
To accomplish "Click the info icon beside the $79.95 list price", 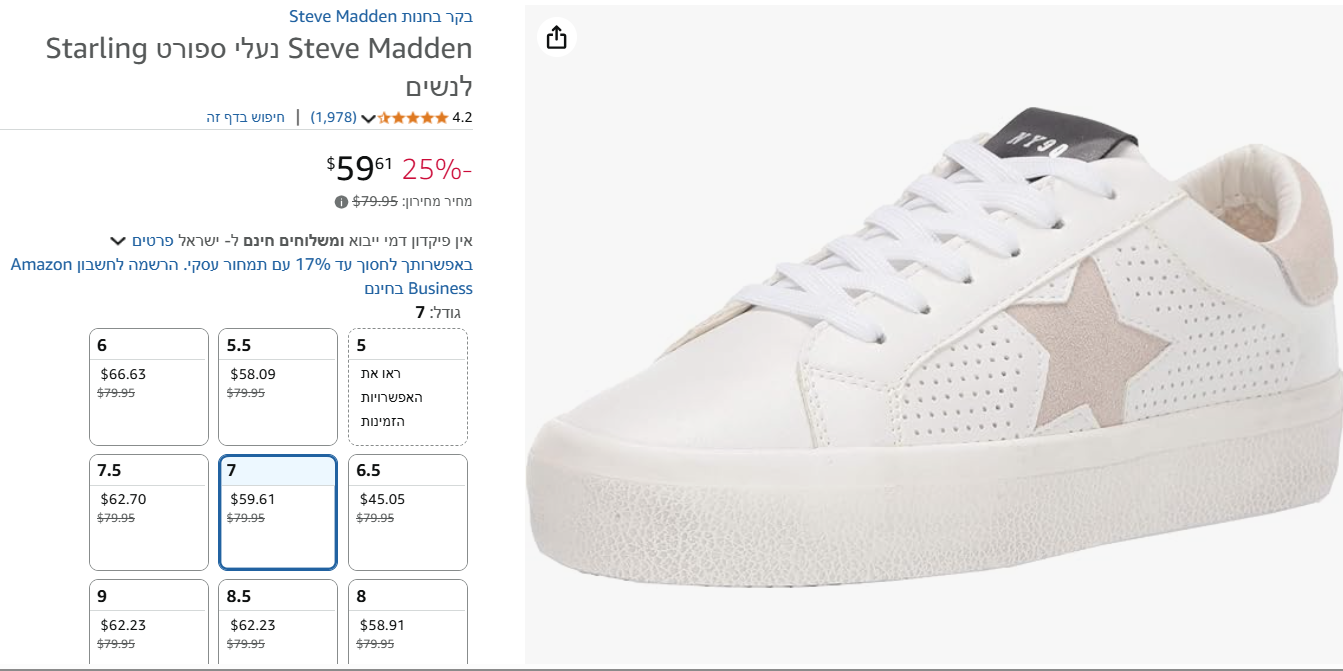I will coord(341,202).
